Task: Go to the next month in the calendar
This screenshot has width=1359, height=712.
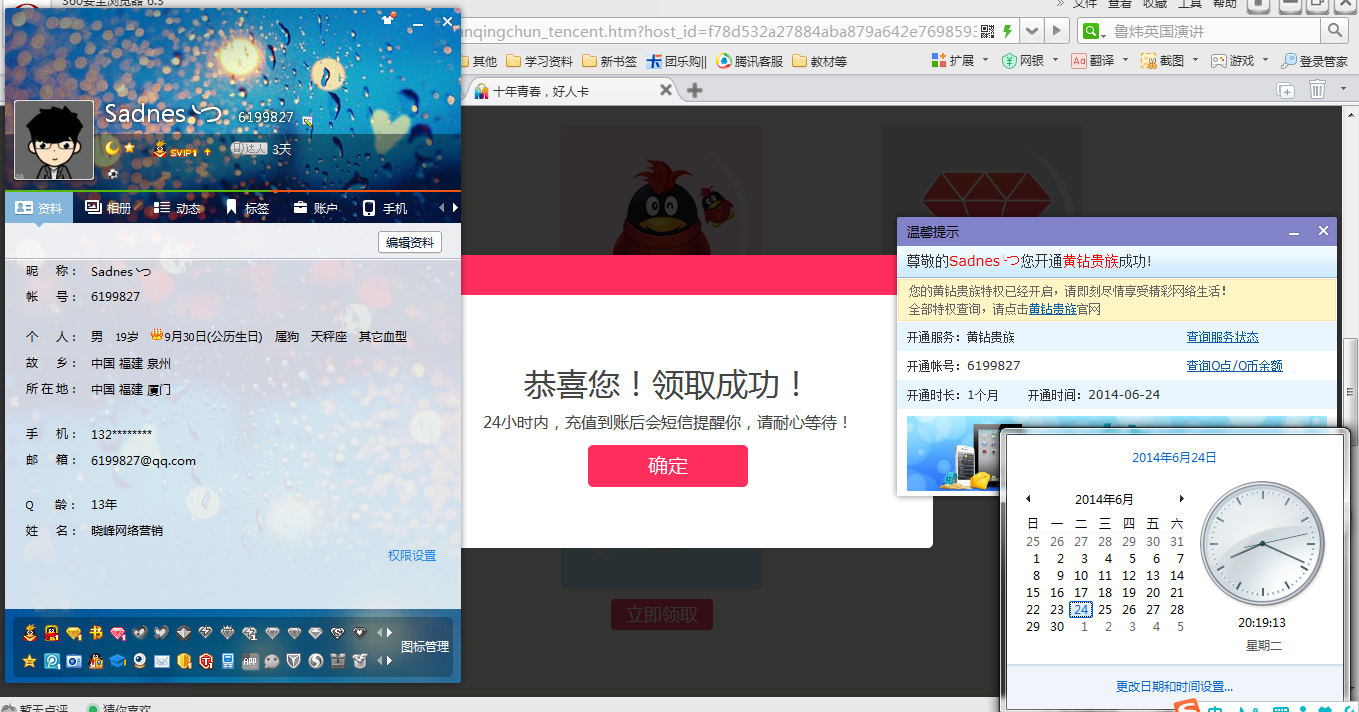Action: [x=1181, y=499]
